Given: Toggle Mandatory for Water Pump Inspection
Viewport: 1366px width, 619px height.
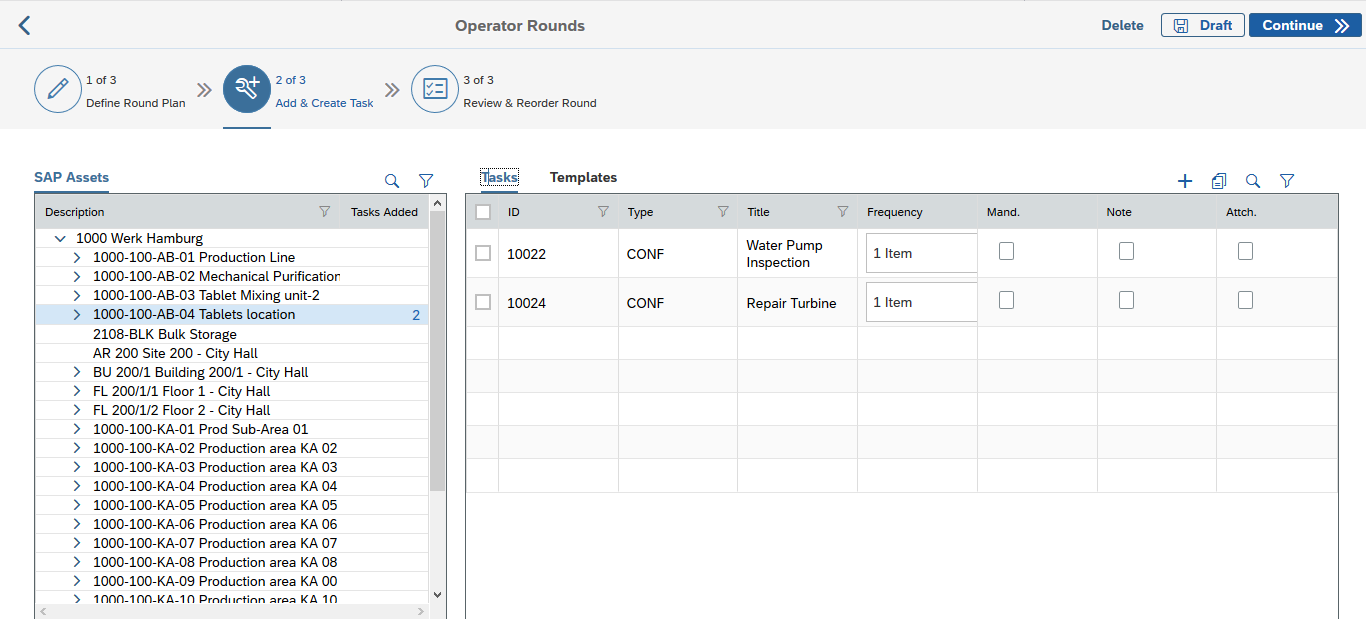Looking at the screenshot, I should click(1007, 252).
